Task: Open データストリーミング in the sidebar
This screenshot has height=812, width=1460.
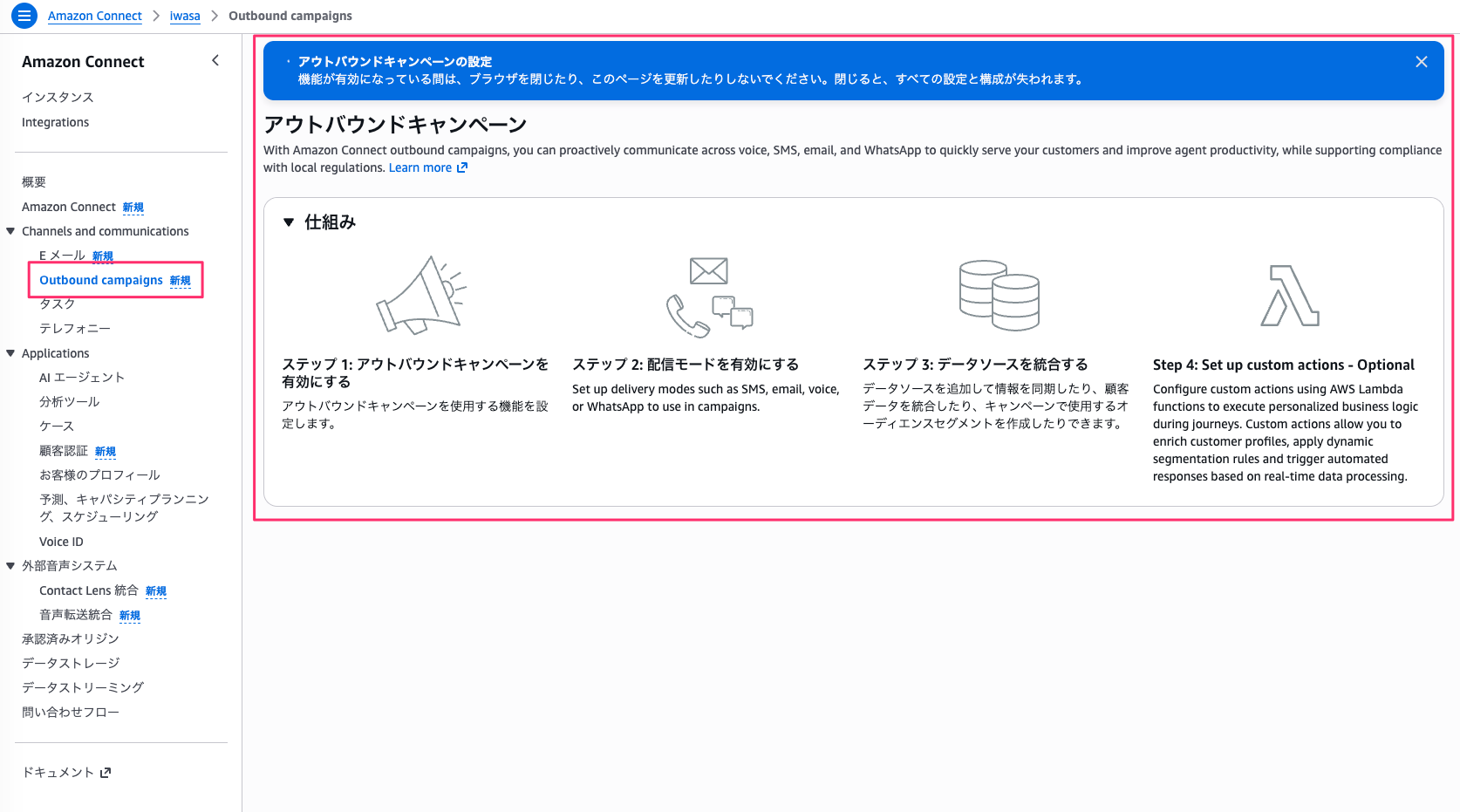Action: 83,687
